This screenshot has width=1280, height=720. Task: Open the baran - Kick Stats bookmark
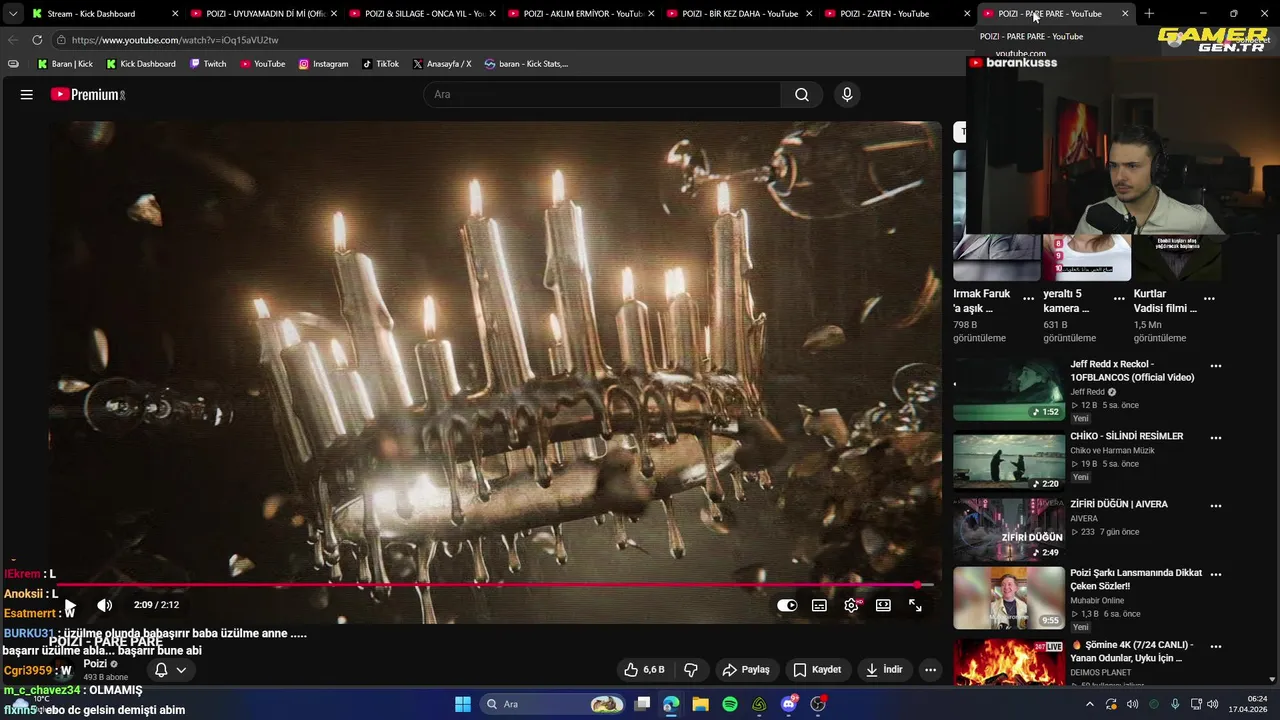(526, 64)
